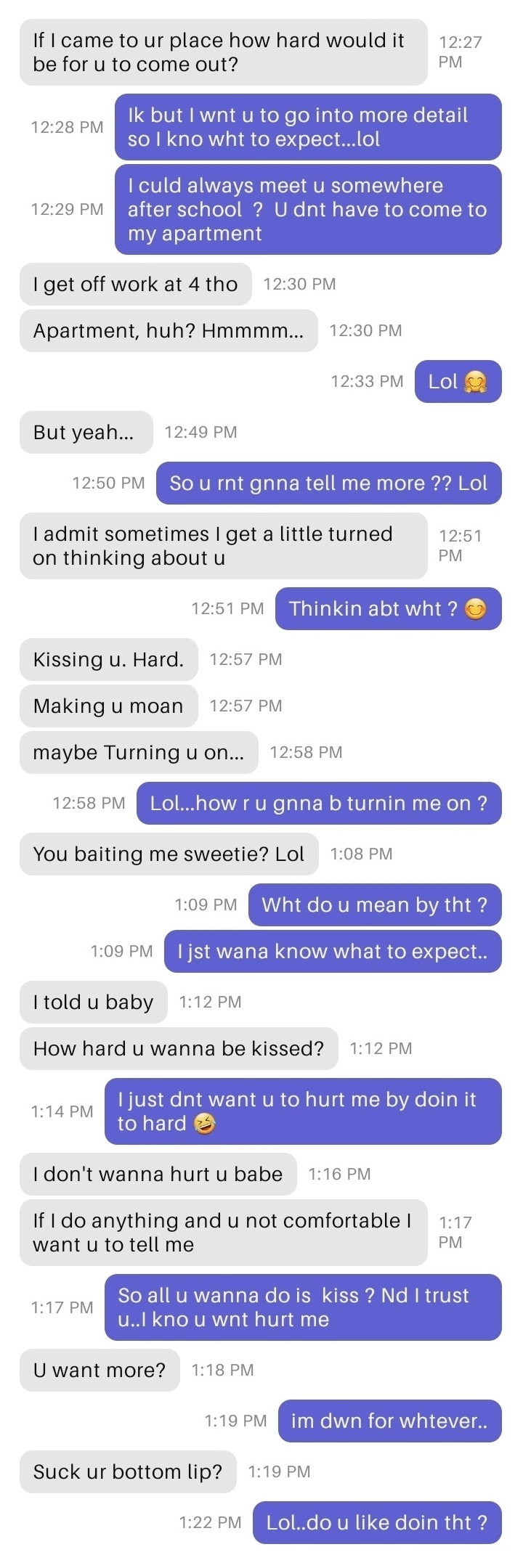Tap the 'Apartment, huh? Hmmmm...' message
The height and width of the screenshot is (1568, 523).
point(169,330)
